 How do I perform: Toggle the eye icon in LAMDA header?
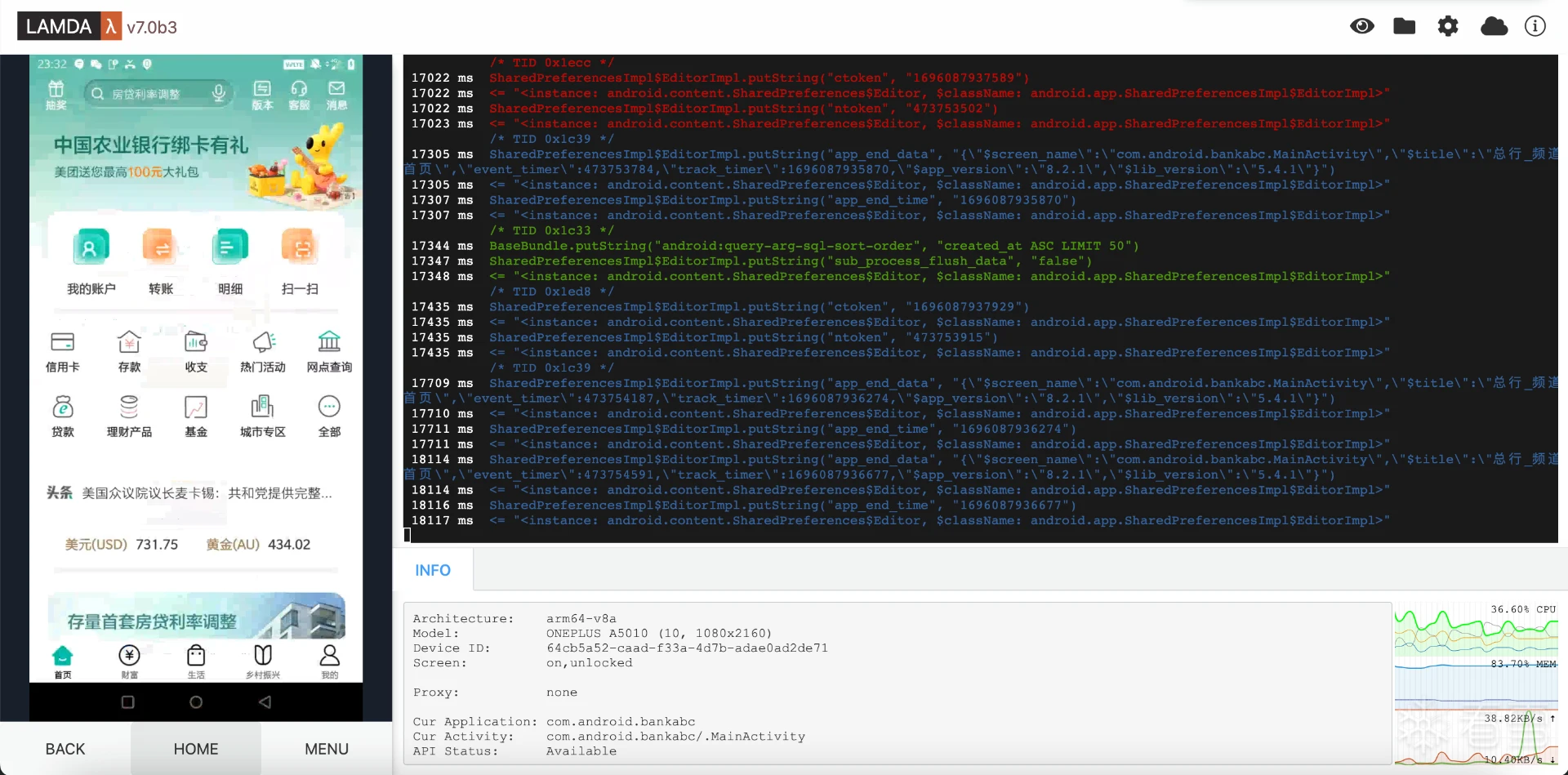[x=1361, y=26]
